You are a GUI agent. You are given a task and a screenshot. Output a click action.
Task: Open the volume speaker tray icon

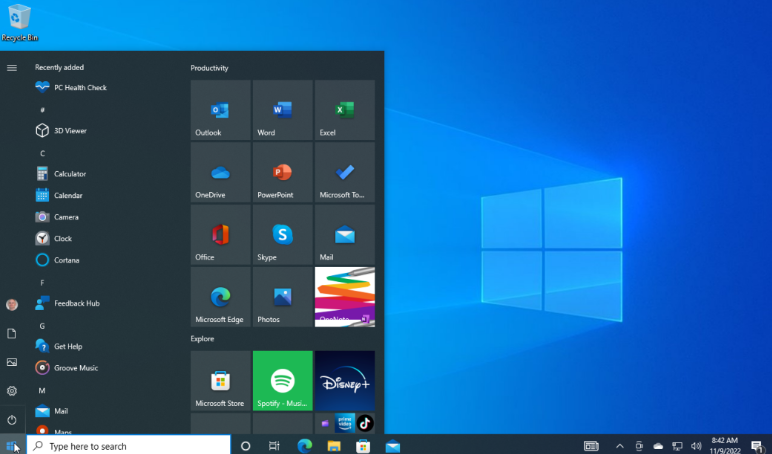coord(696,446)
